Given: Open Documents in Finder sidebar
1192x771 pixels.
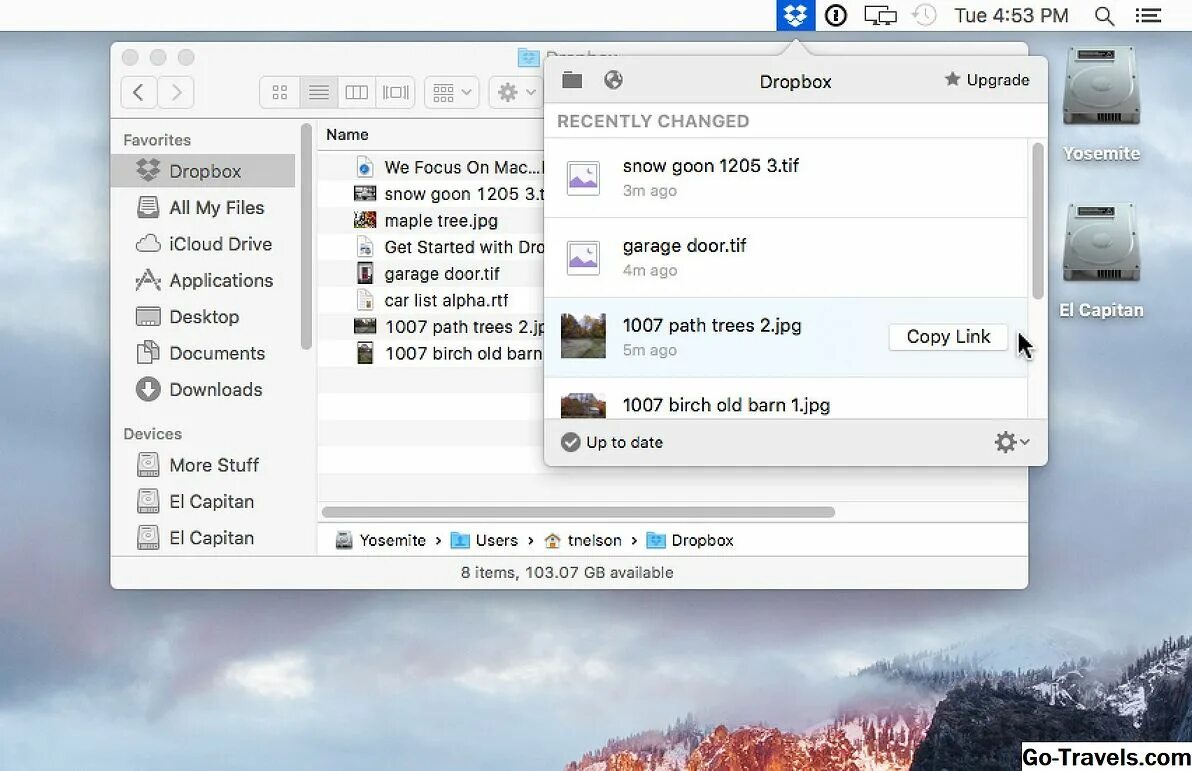Looking at the screenshot, I should (203, 354).
